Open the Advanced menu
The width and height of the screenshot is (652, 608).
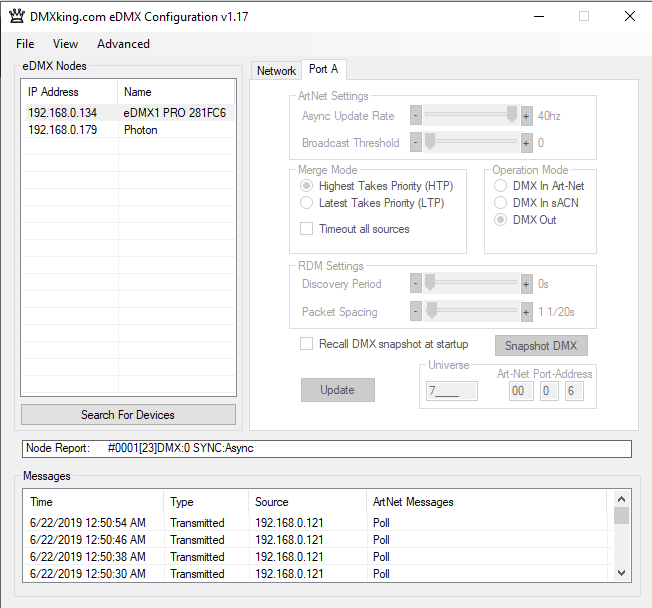[123, 44]
